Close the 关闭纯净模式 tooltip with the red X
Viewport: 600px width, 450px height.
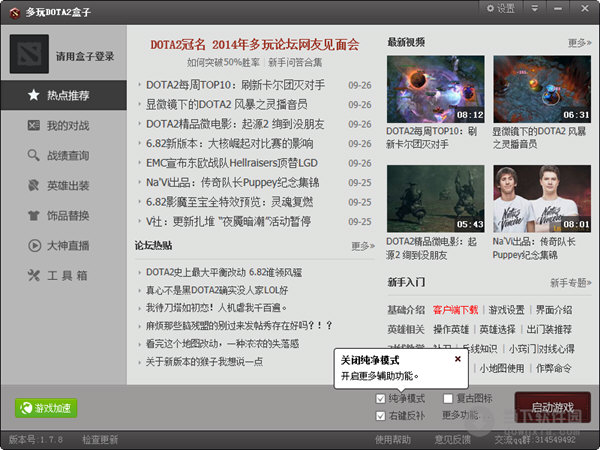(x=457, y=359)
